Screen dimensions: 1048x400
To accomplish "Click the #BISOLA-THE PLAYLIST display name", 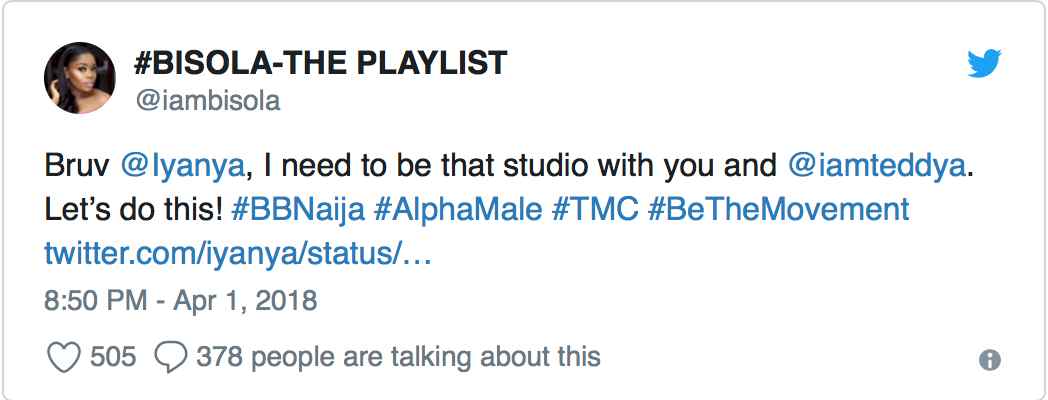I will pos(320,64).
